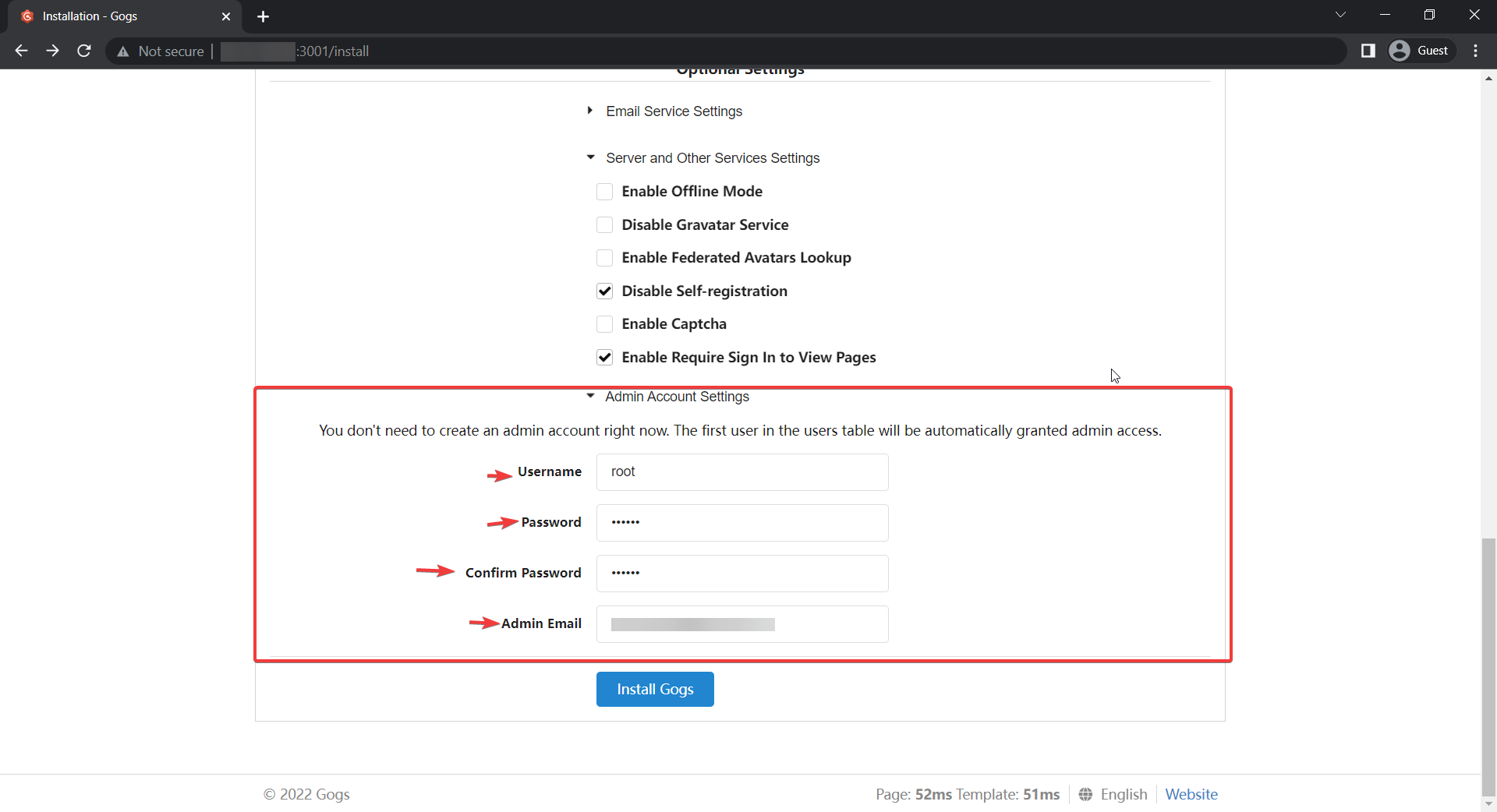
Task: Click the Not secure warning icon
Action: [122, 51]
